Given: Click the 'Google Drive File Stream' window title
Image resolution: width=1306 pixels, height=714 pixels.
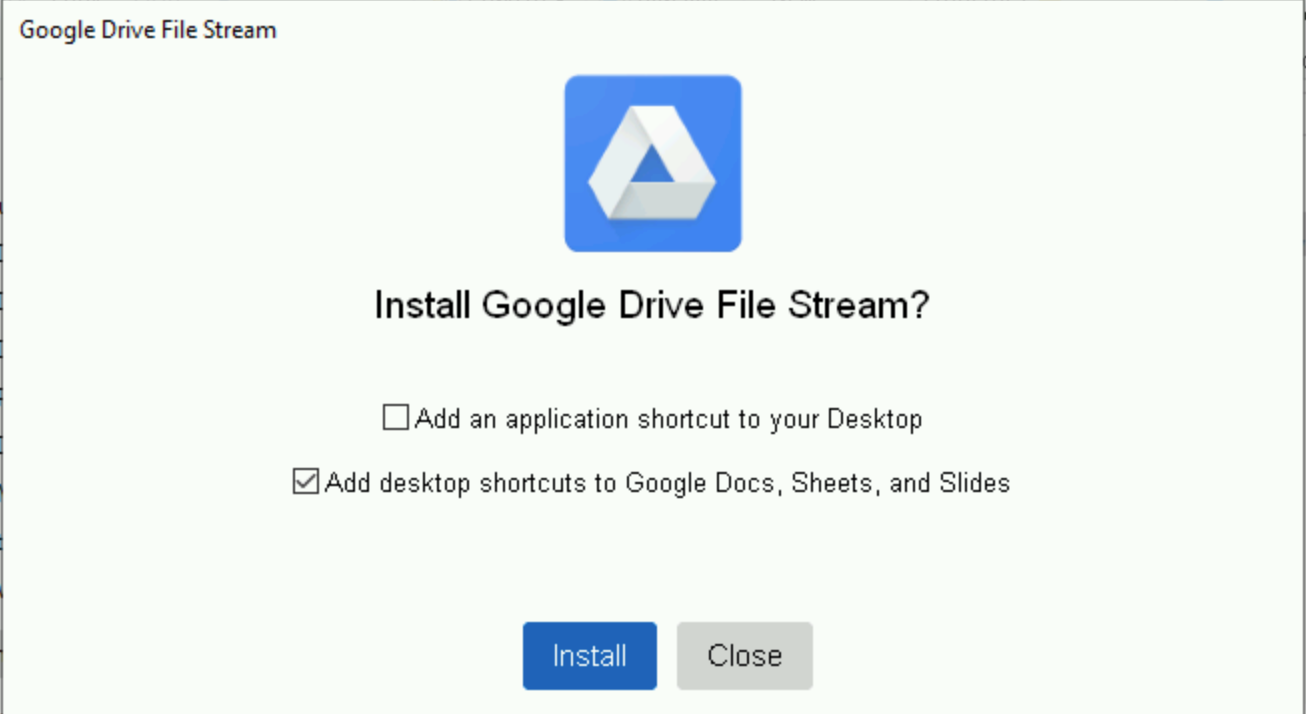Looking at the screenshot, I should pos(148,30).
